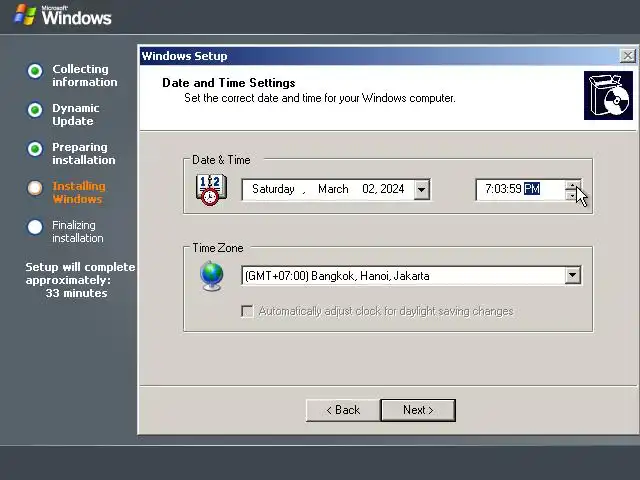The height and width of the screenshot is (480, 640).
Task: Open the date picker dropdown arrow
Action: (422, 189)
